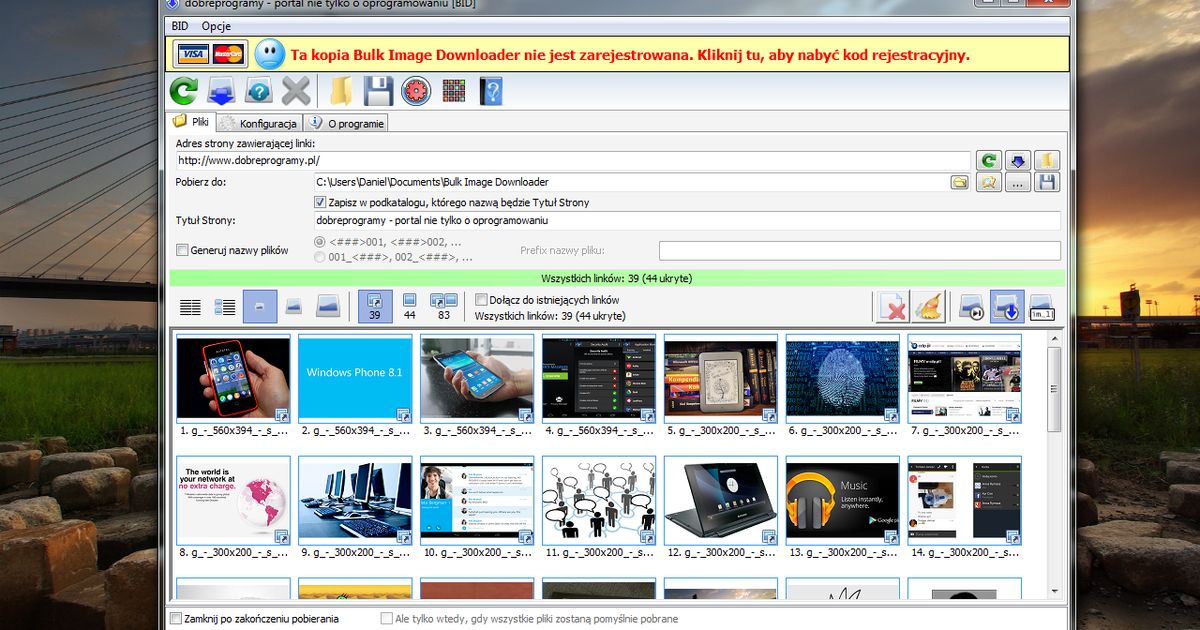The width and height of the screenshot is (1200, 630).
Task: Click the red gear settings icon in toolbar
Action: pos(416,92)
